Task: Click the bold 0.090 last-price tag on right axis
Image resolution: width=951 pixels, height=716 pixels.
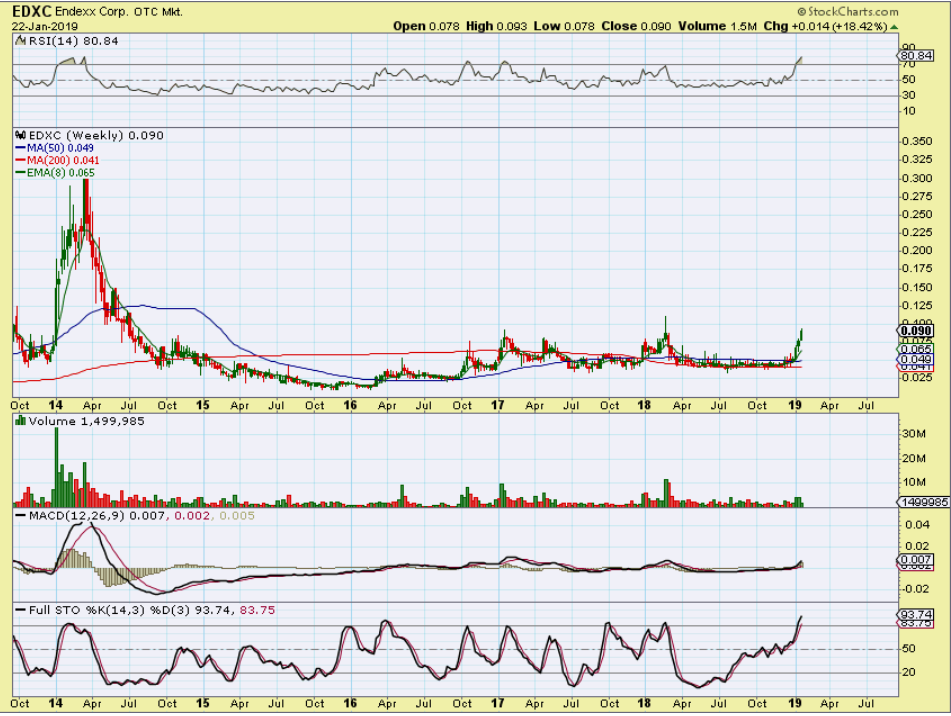Action: [916, 331]
